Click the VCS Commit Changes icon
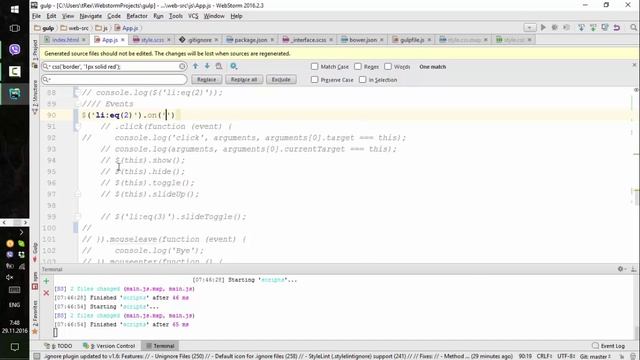 coord(593,27)
